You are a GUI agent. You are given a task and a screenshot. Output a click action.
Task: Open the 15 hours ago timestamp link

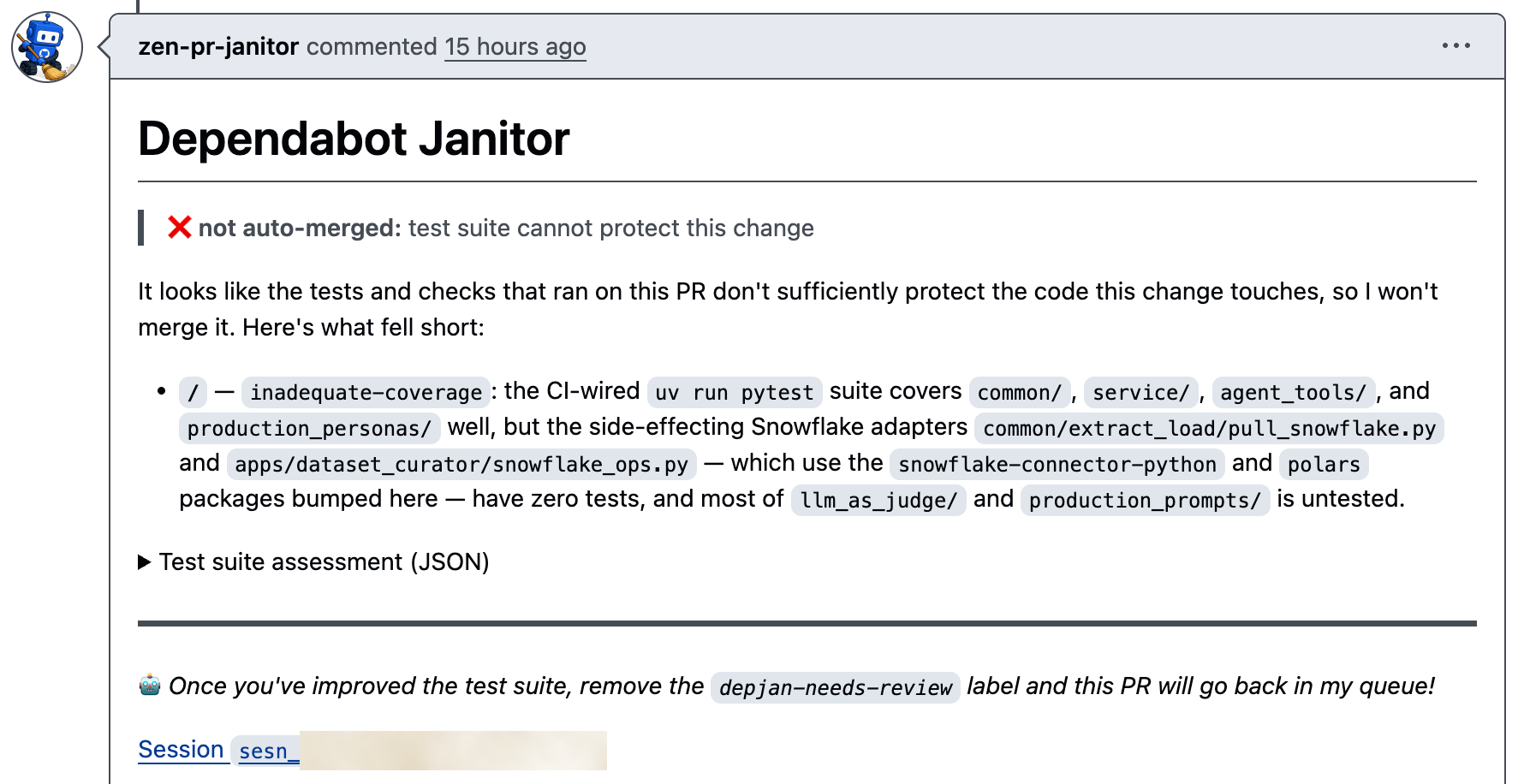[x=515, y=46]
